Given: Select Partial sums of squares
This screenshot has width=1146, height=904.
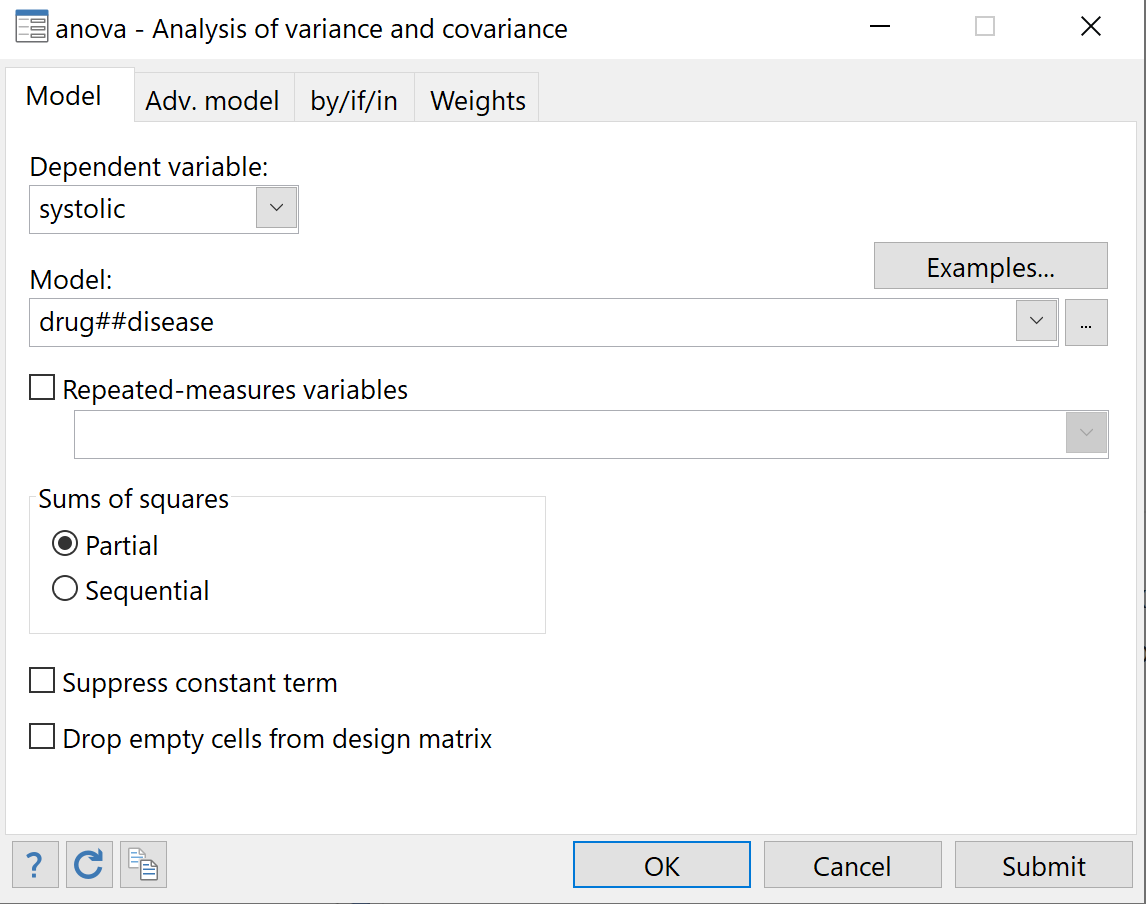Looking at the screenshot, I should pos(65,544).
